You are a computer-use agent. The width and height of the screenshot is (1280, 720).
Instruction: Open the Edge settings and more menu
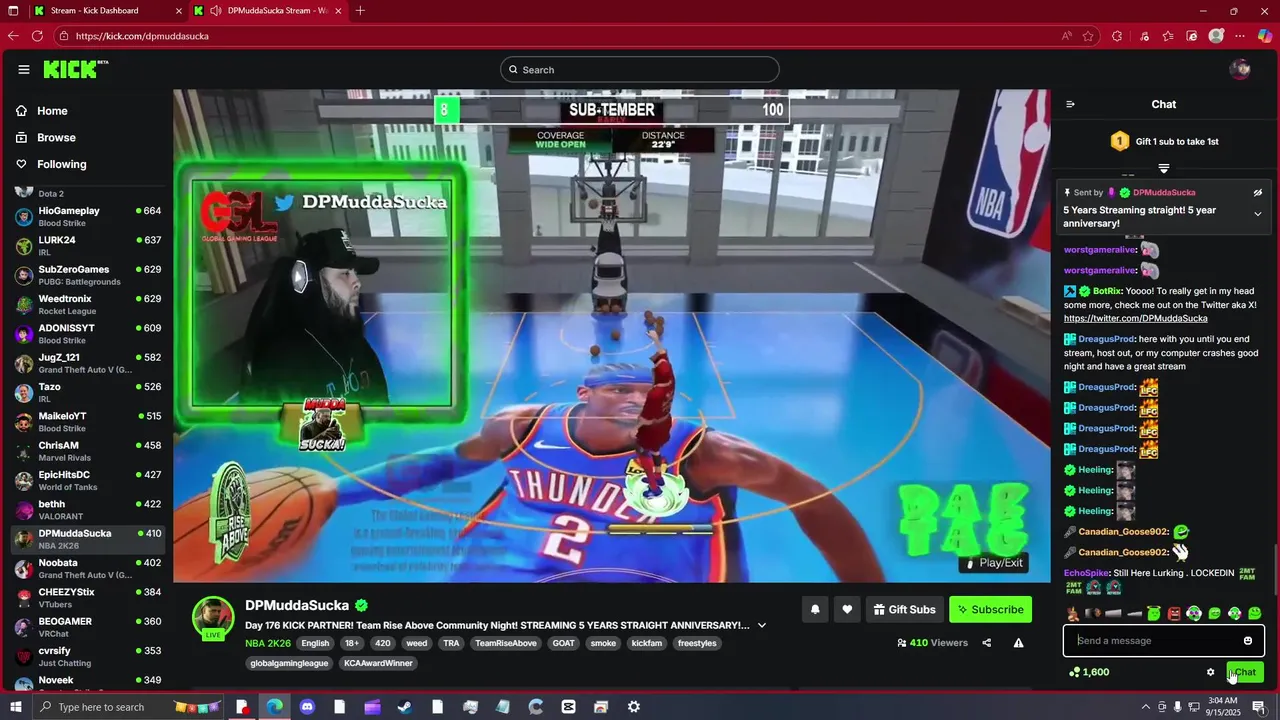1240,36
